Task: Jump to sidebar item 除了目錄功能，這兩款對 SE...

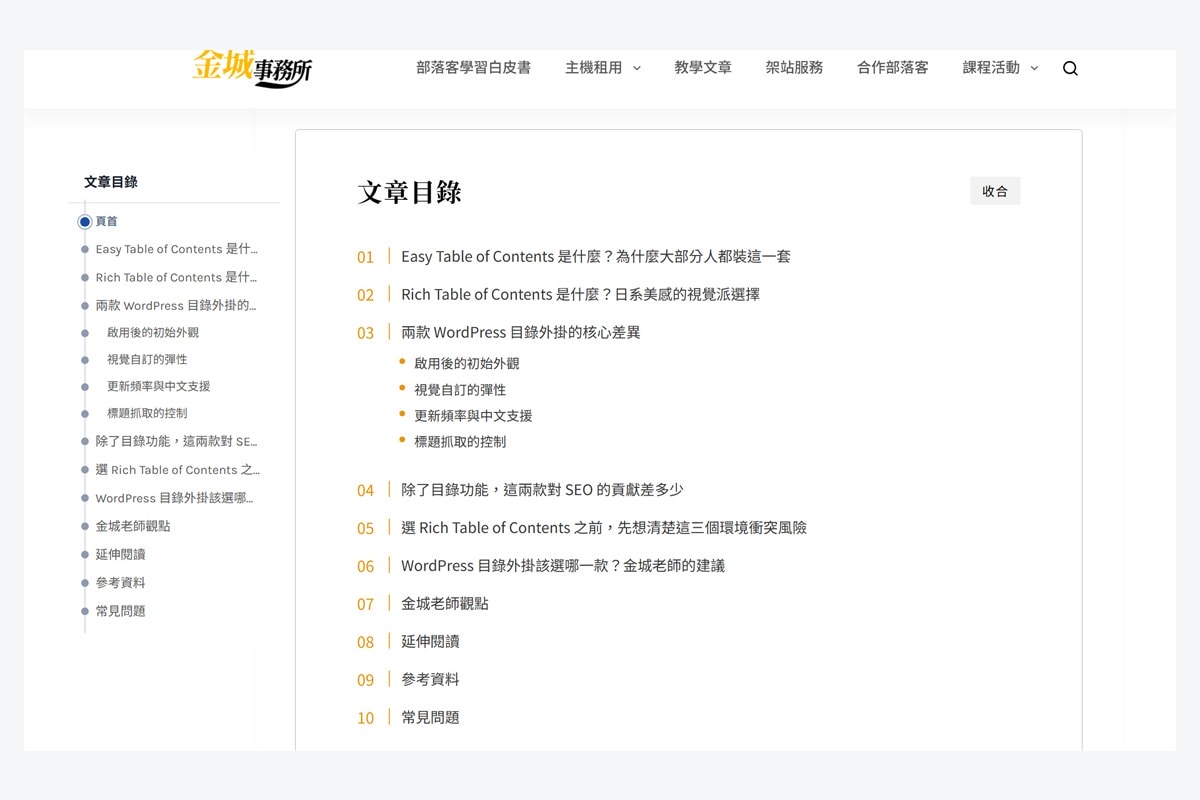Action: click(x=177, y=441)
